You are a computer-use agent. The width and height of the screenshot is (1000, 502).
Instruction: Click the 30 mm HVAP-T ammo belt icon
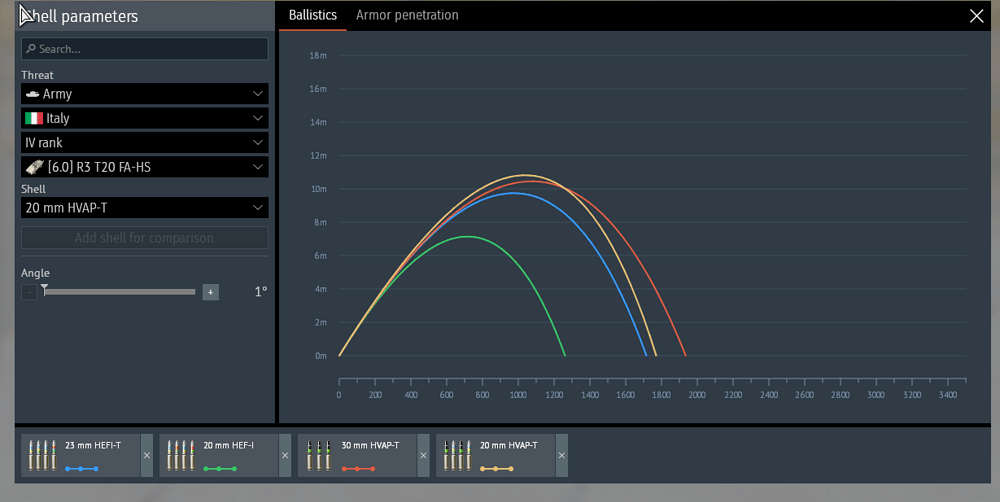(x=319, y=455)
